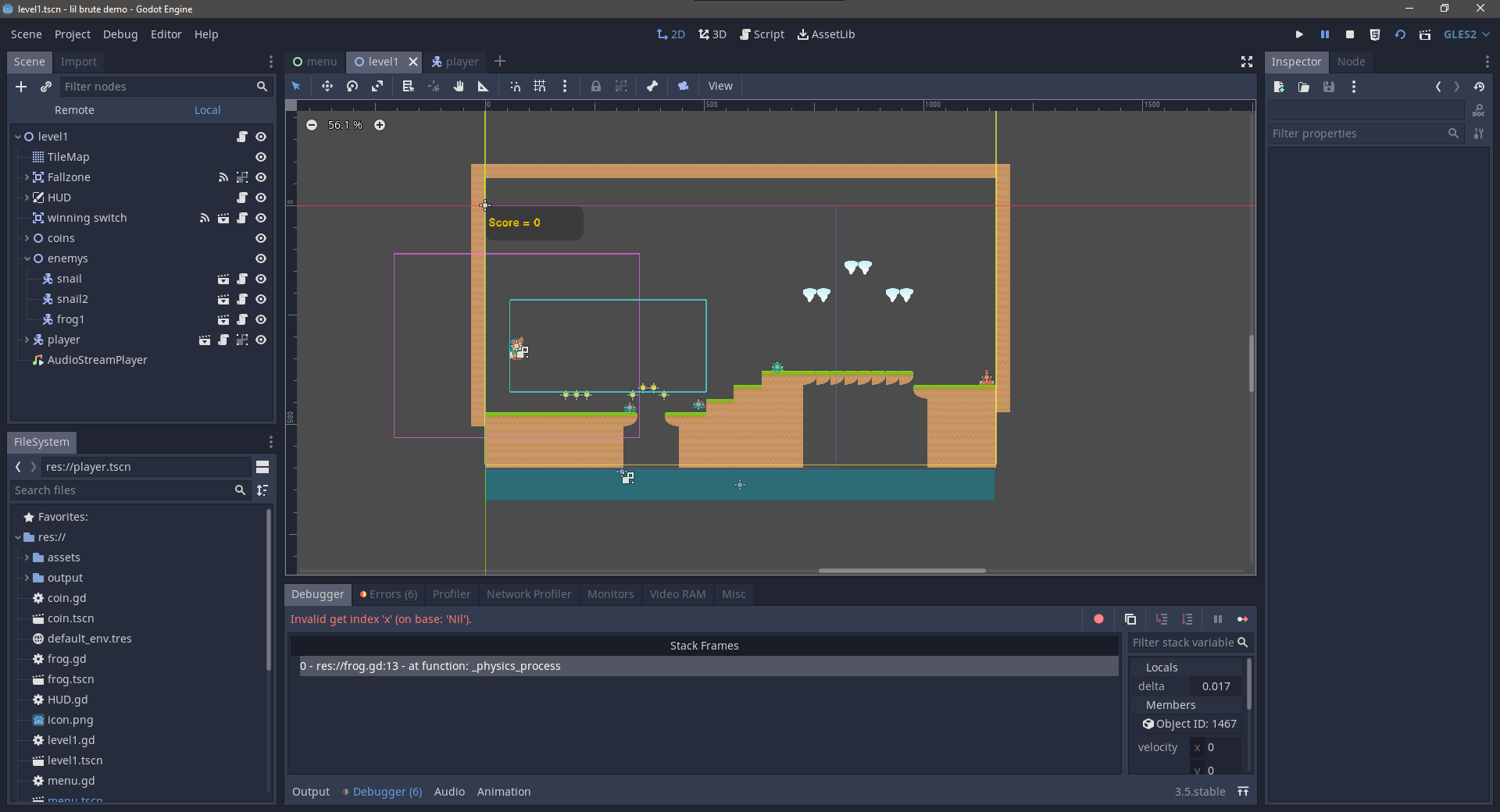Toggle visibility of HUD node
Screen dimensions: 1500x812
[x=261, y=198]
